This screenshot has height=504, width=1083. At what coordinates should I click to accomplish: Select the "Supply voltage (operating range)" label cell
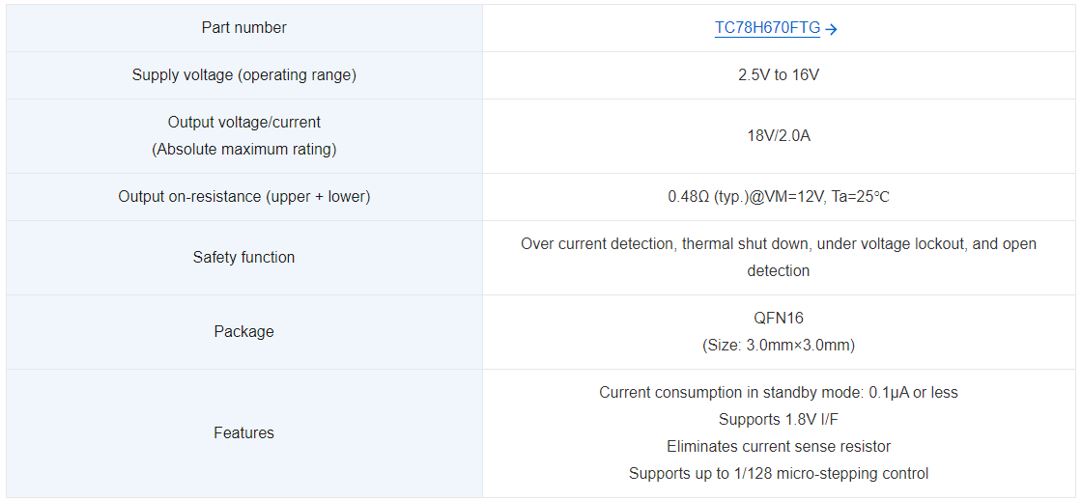pos(244,75)
